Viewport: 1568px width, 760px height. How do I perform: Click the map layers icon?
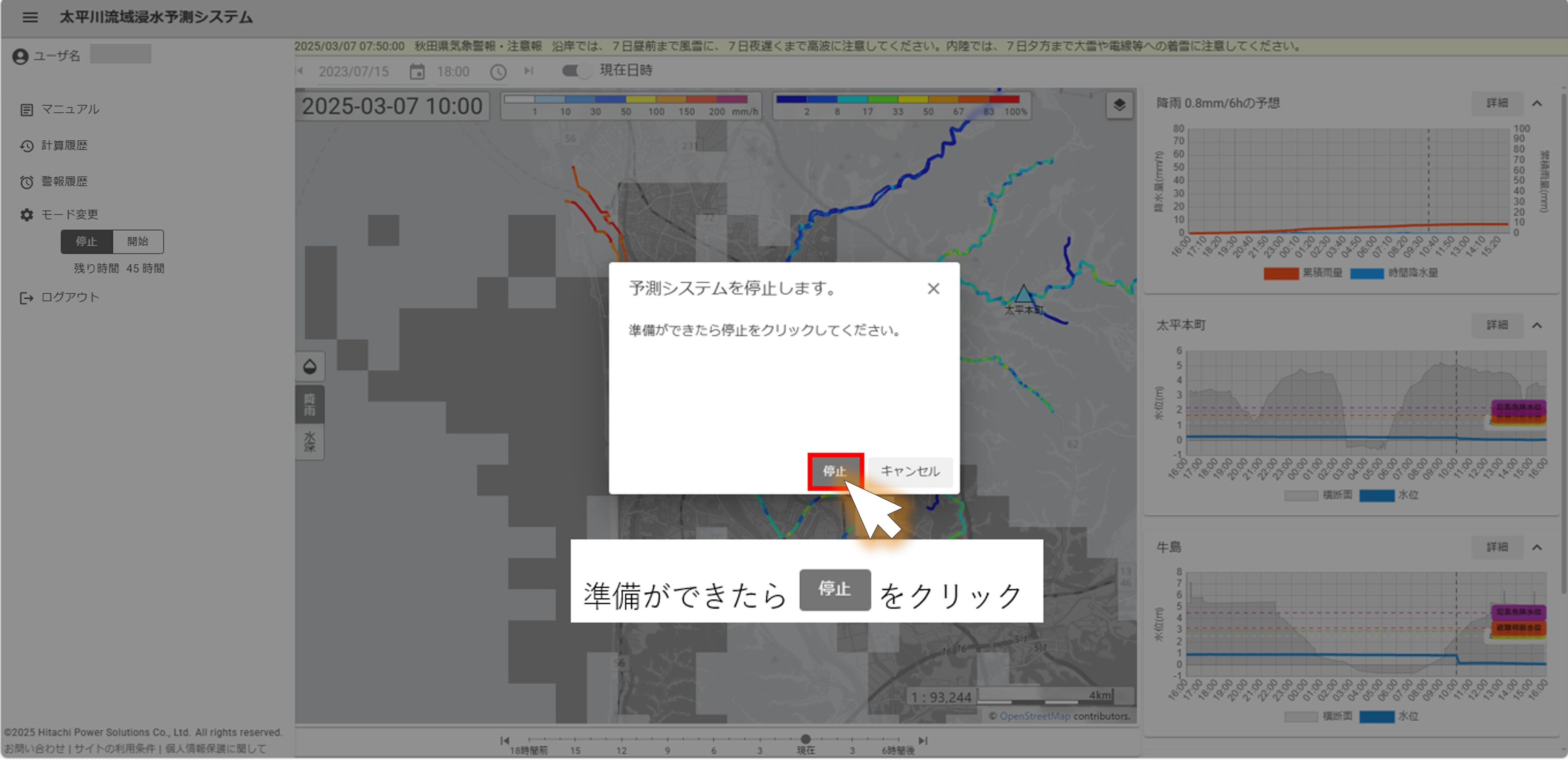[x=1119, y=105]
